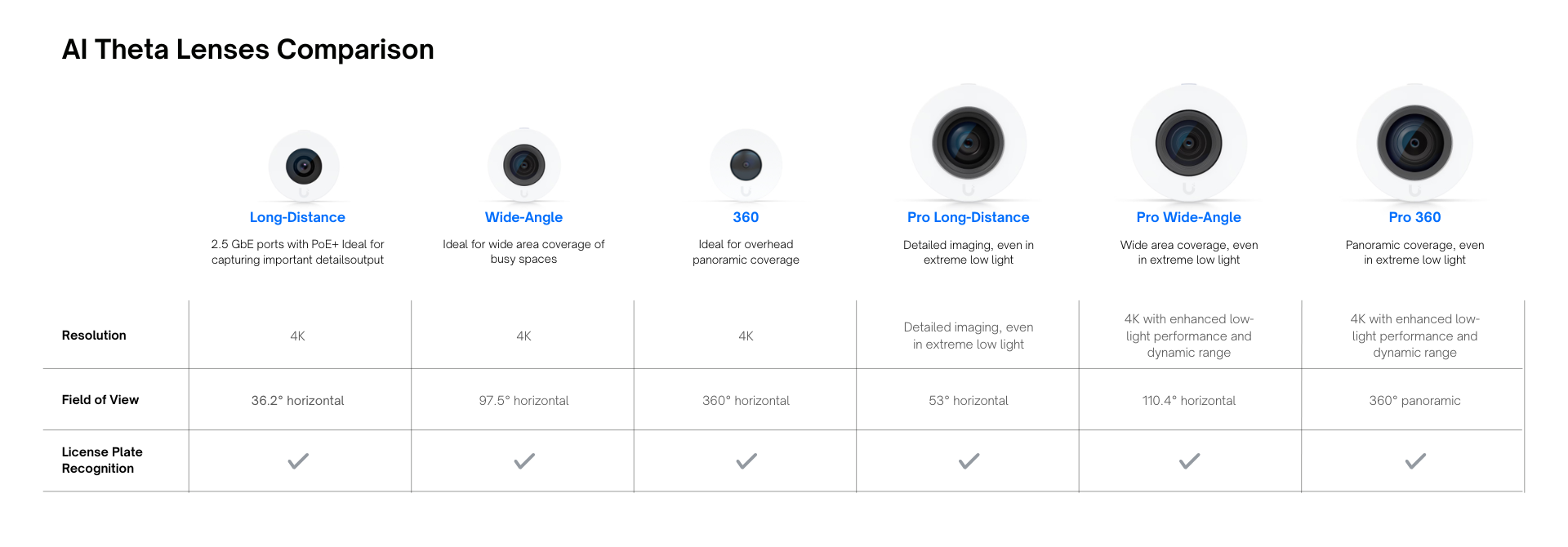Open the Wide-Angle link
Viewport: 1568px width, 547px height.
(523, 217)
